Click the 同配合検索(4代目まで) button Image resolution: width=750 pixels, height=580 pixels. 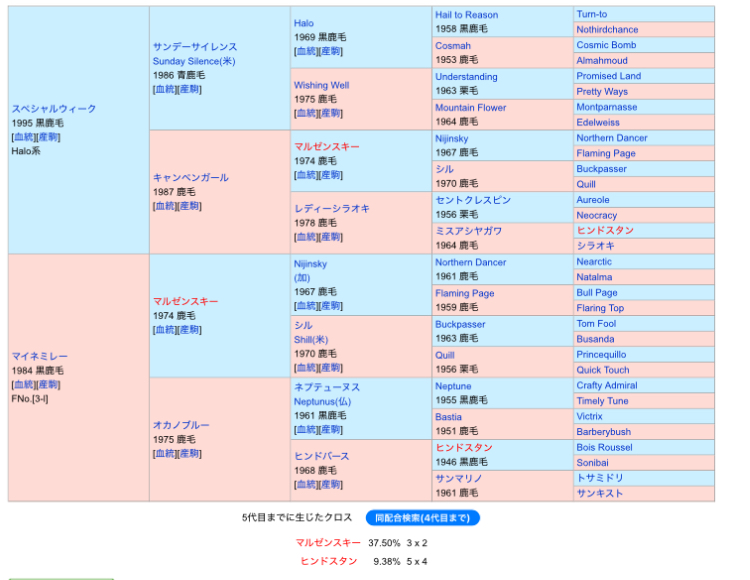pos(422,518)
